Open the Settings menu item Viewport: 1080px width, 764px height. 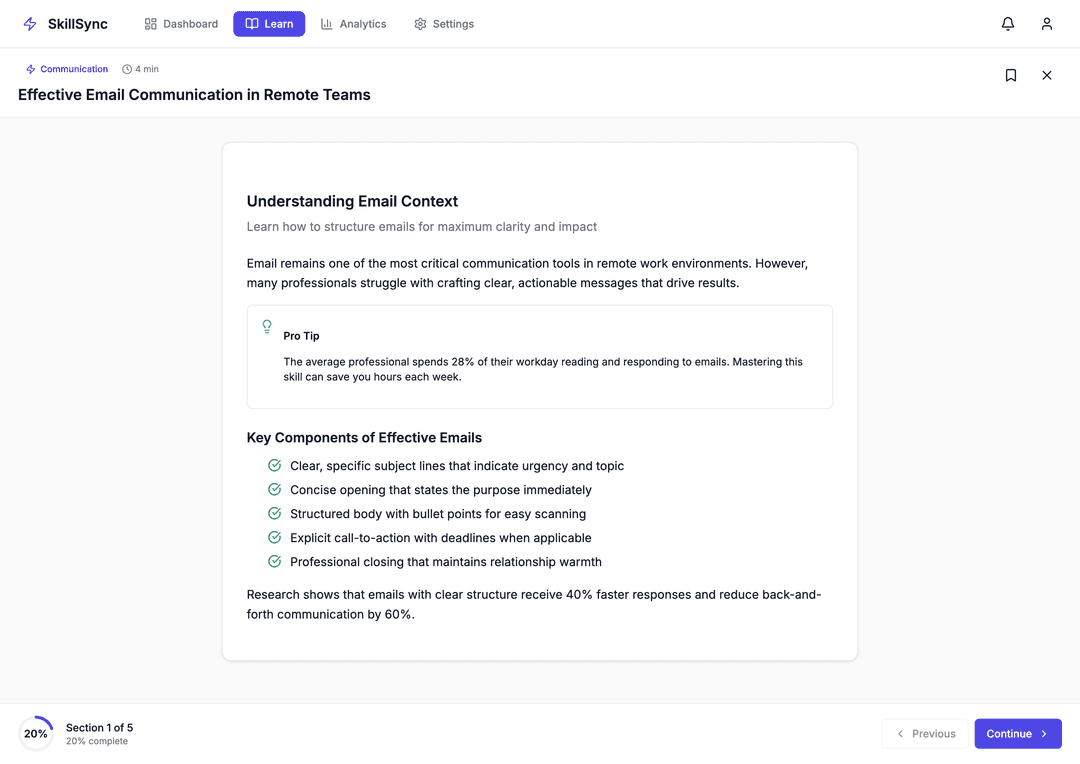pyautogui.click(x=444, y=23)
